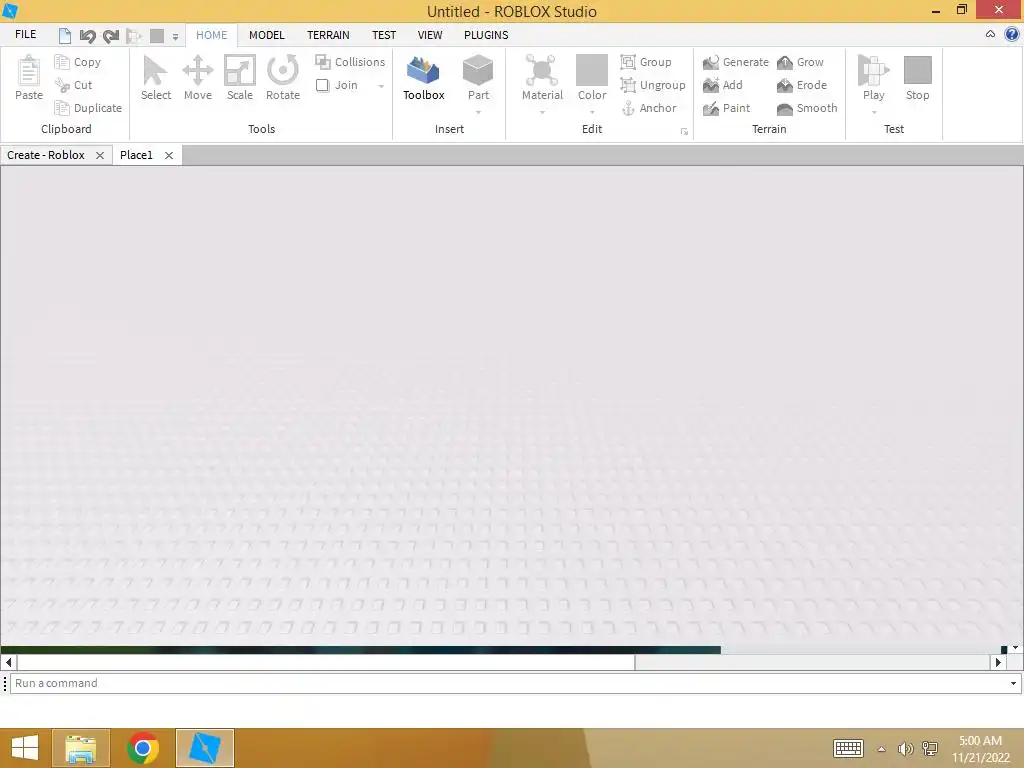Click Ungroup in the Edit section

(x=652, y=85)
